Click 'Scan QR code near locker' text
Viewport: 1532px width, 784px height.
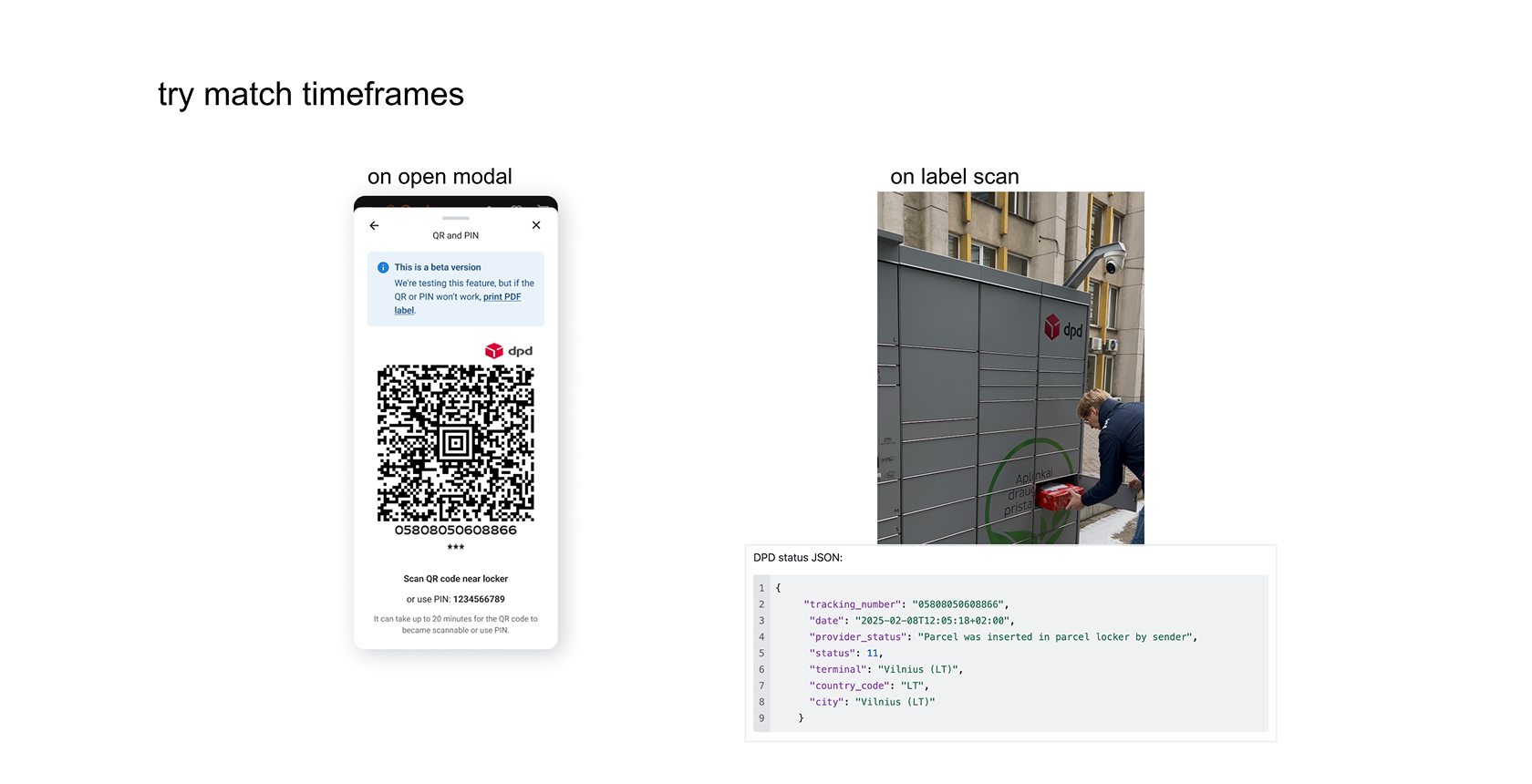pos(455,579)
